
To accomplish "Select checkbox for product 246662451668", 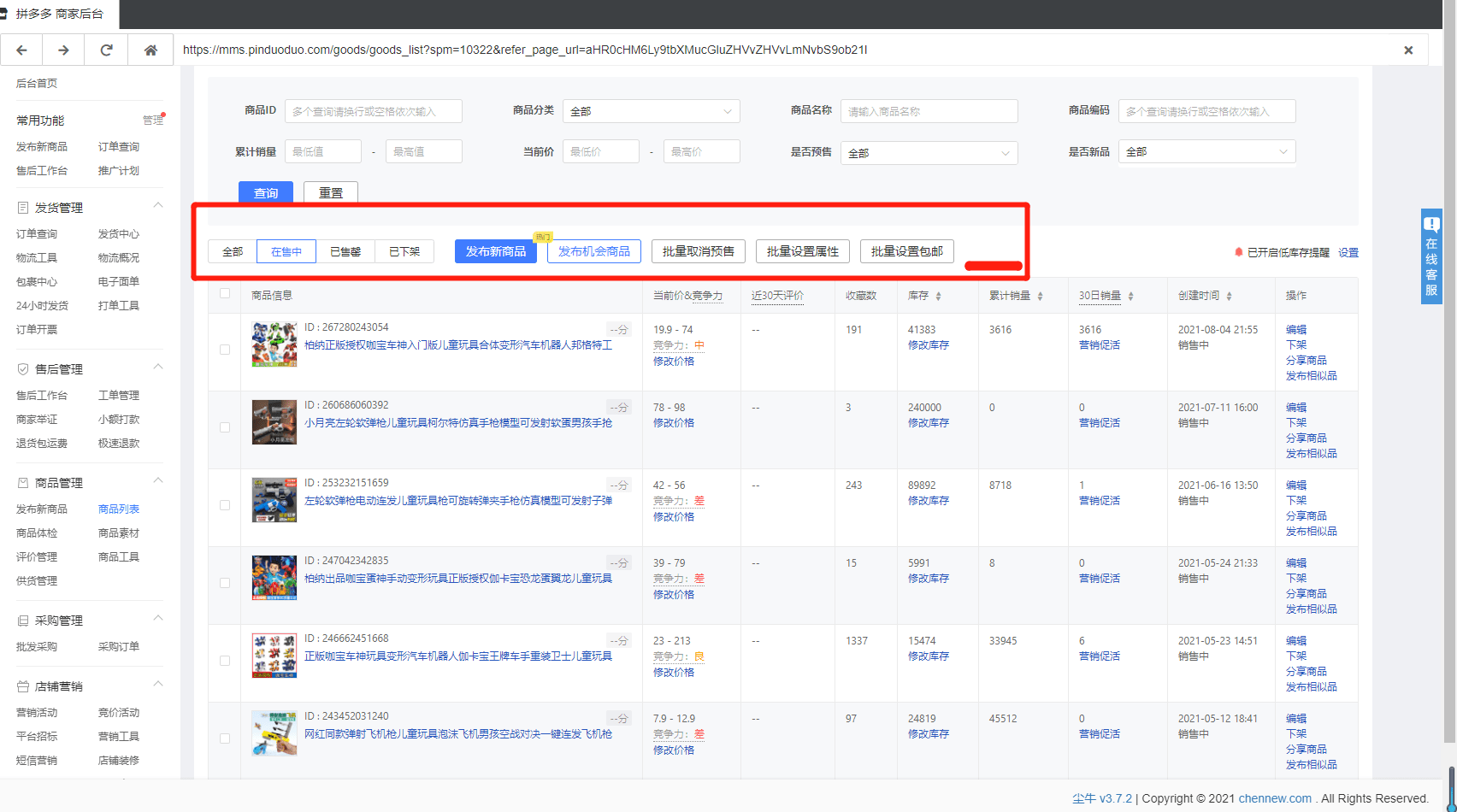I will [225, 661].
